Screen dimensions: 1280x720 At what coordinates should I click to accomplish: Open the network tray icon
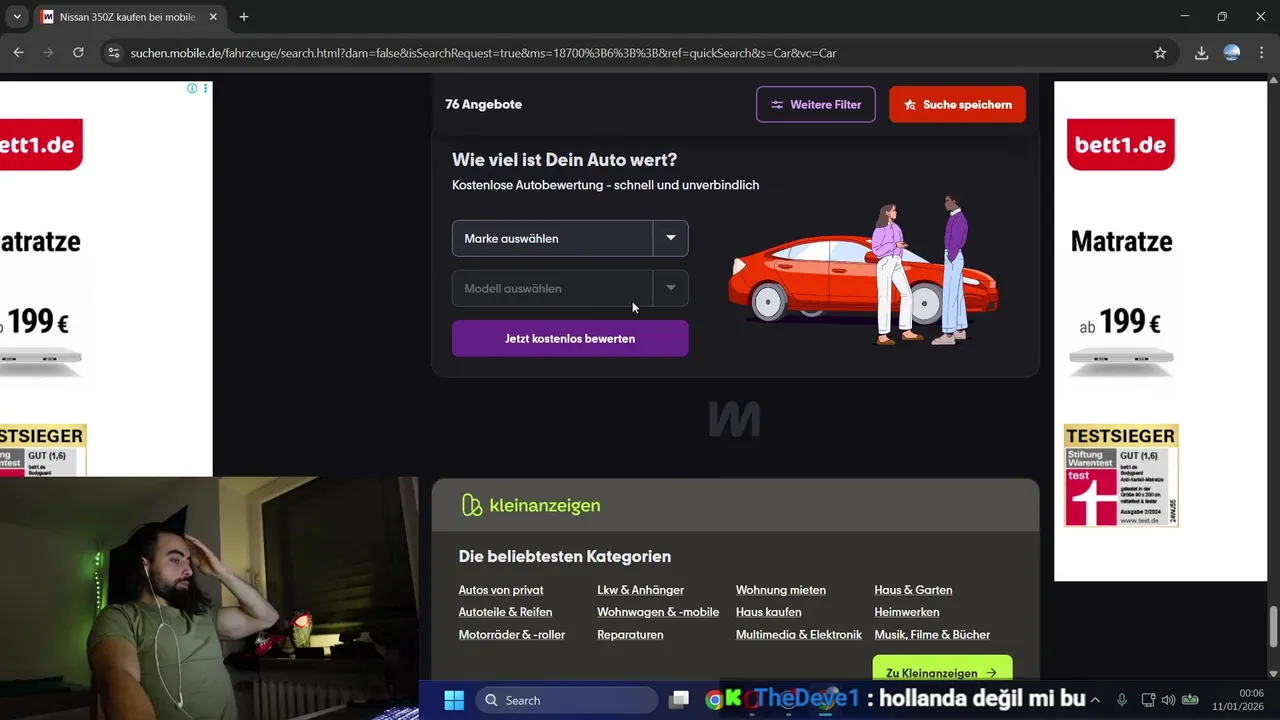1148,700
